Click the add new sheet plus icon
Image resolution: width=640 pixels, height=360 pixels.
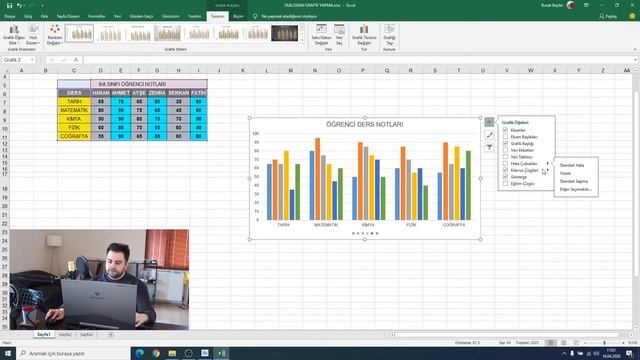click(x=111, y=335)
